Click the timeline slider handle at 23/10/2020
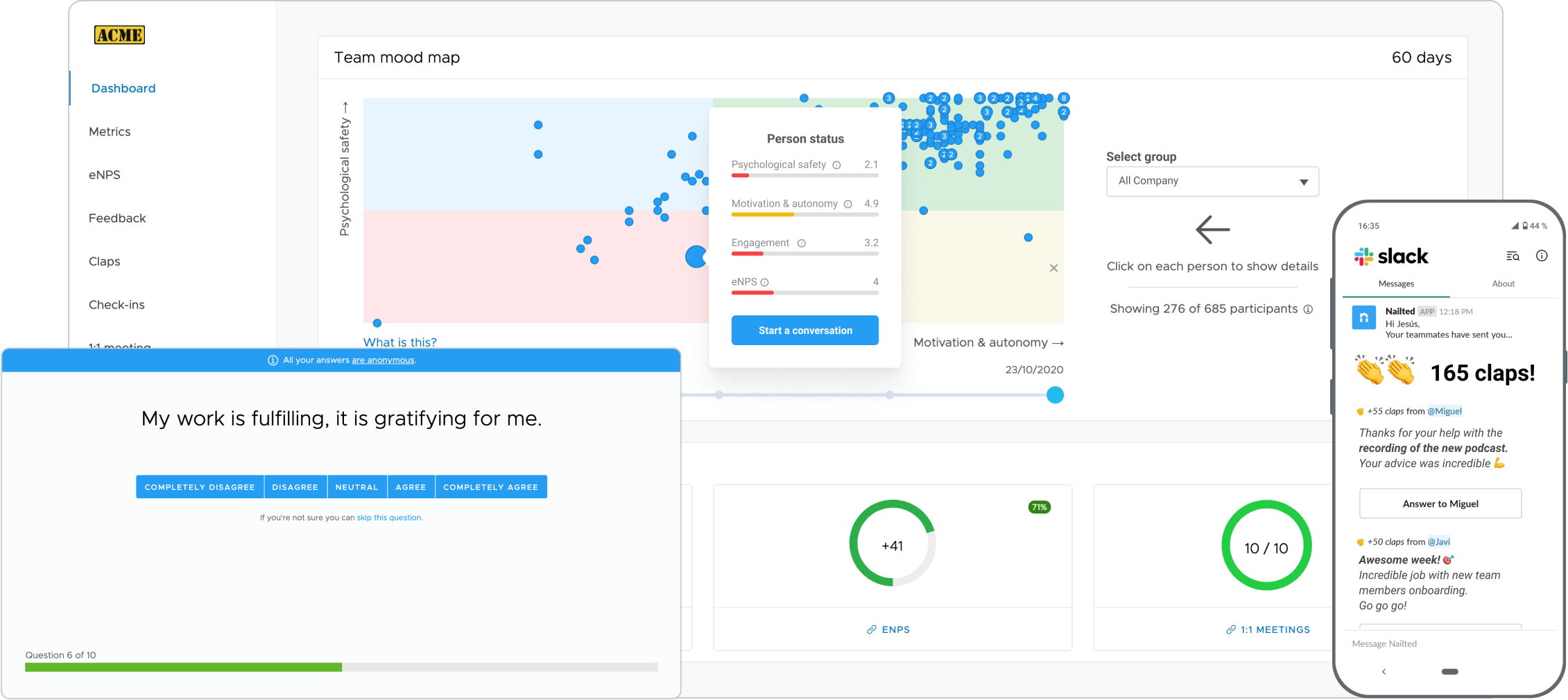Viewport: 1568px width, 700px height. tap(1055, 395)
